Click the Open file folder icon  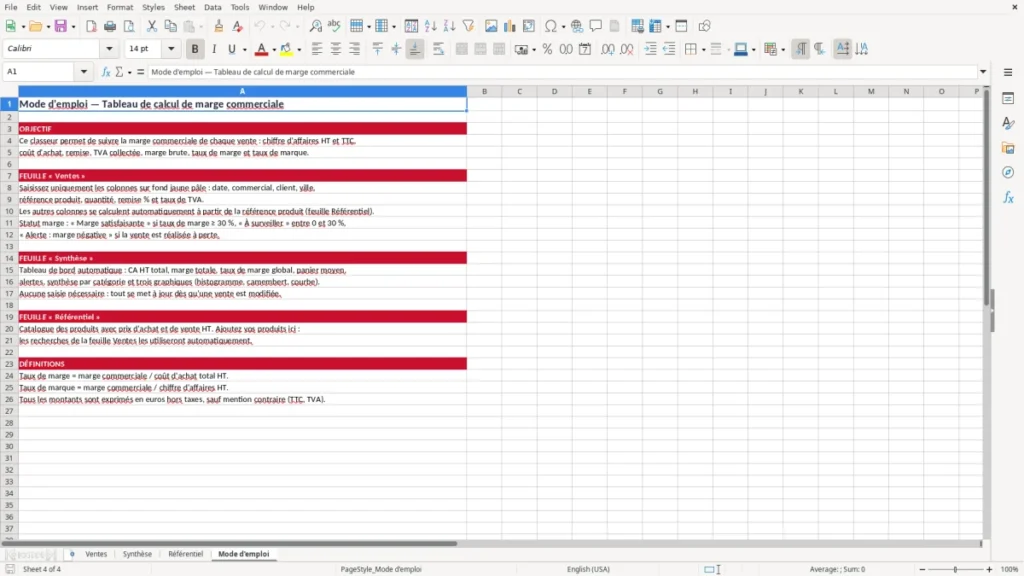(35, 26)
